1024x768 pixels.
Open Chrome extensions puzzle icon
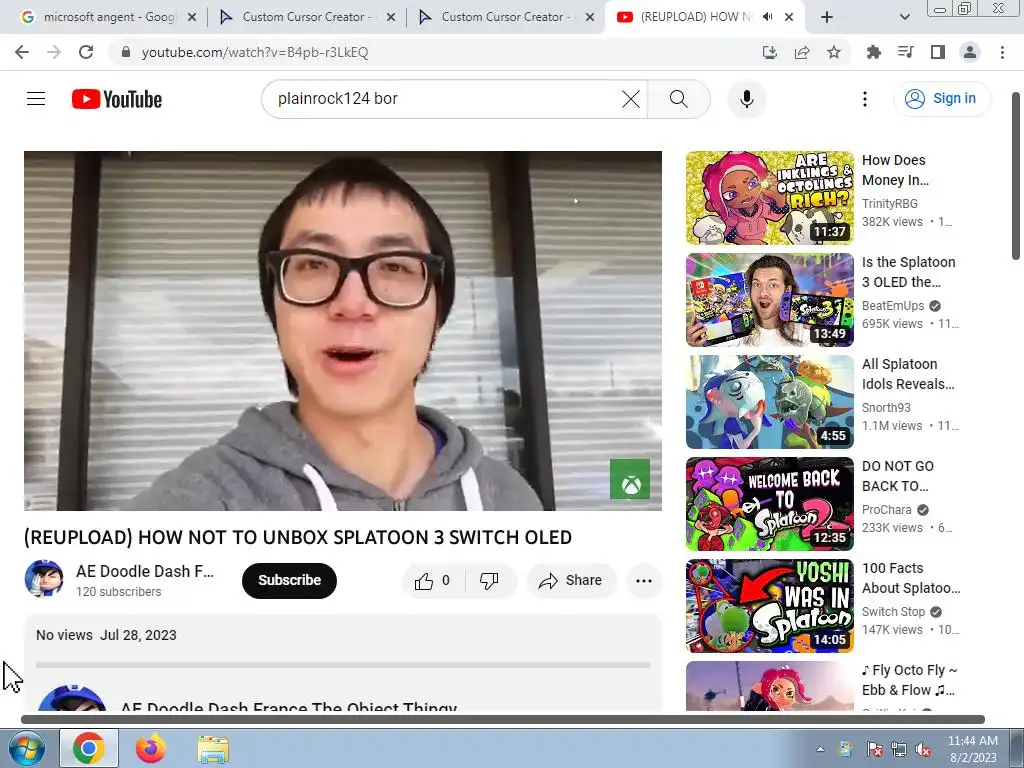tap(874, 52)
